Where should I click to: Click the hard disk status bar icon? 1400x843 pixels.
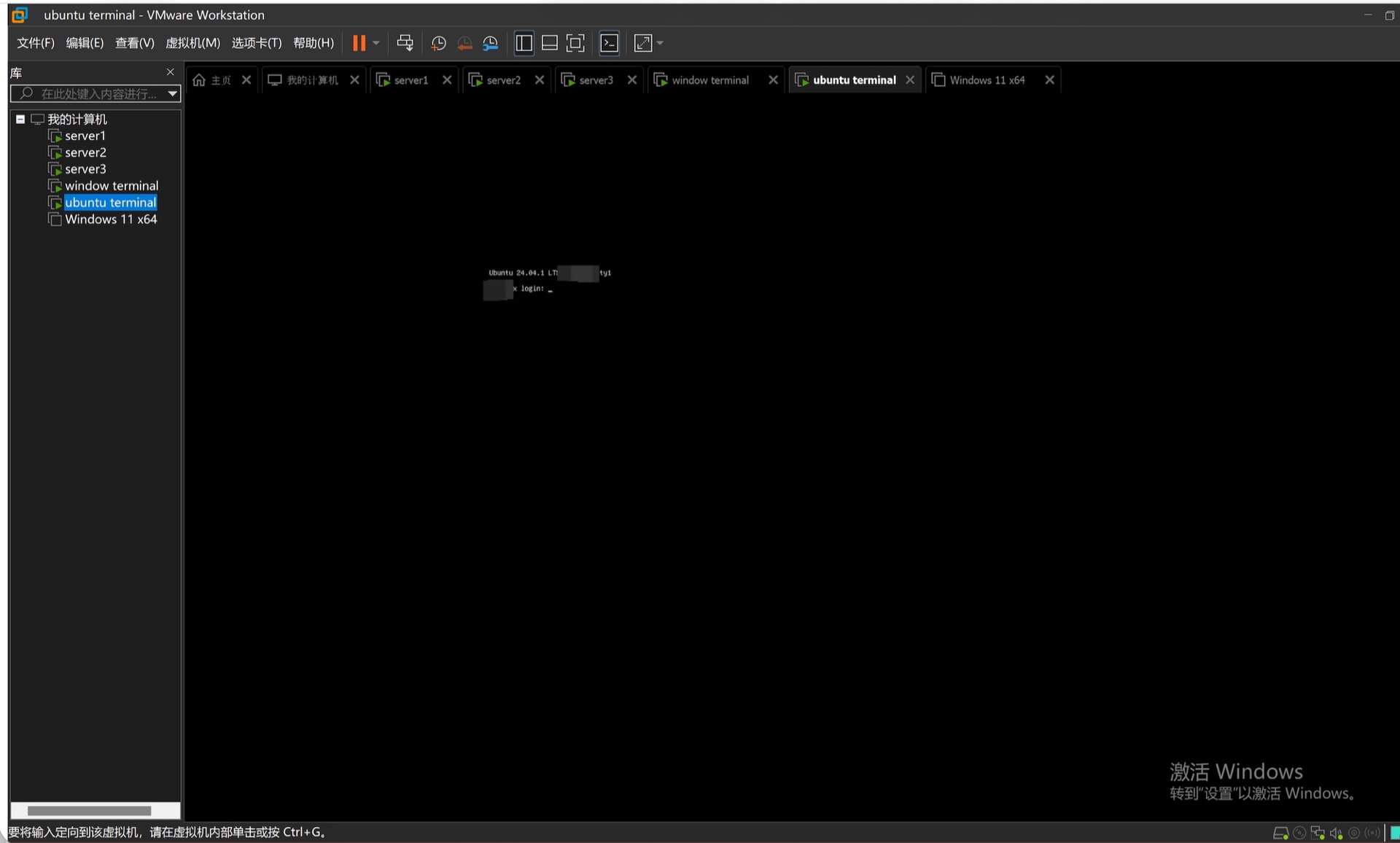[x=1280, y=833]
